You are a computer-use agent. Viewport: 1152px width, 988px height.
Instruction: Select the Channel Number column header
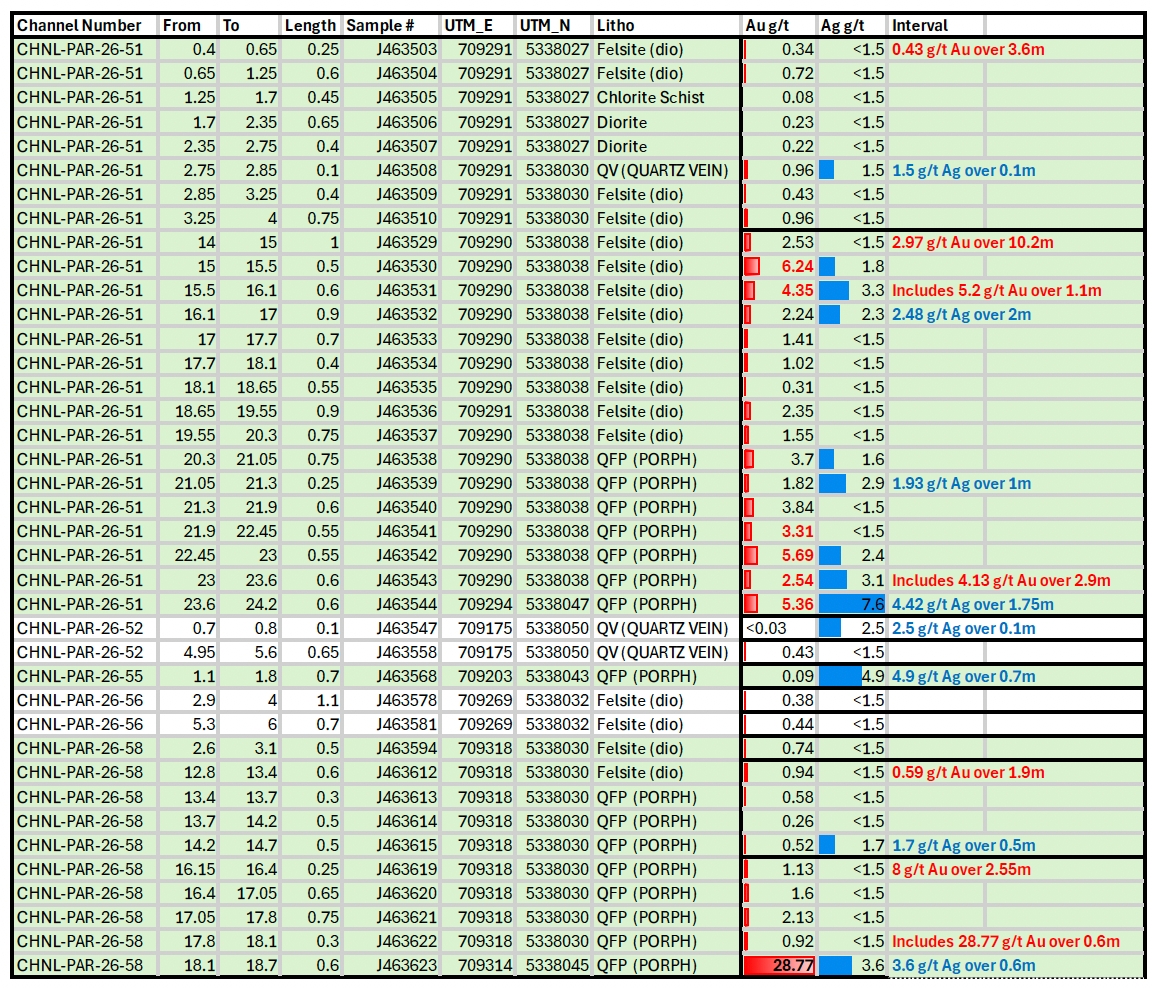tap(79, 26)
